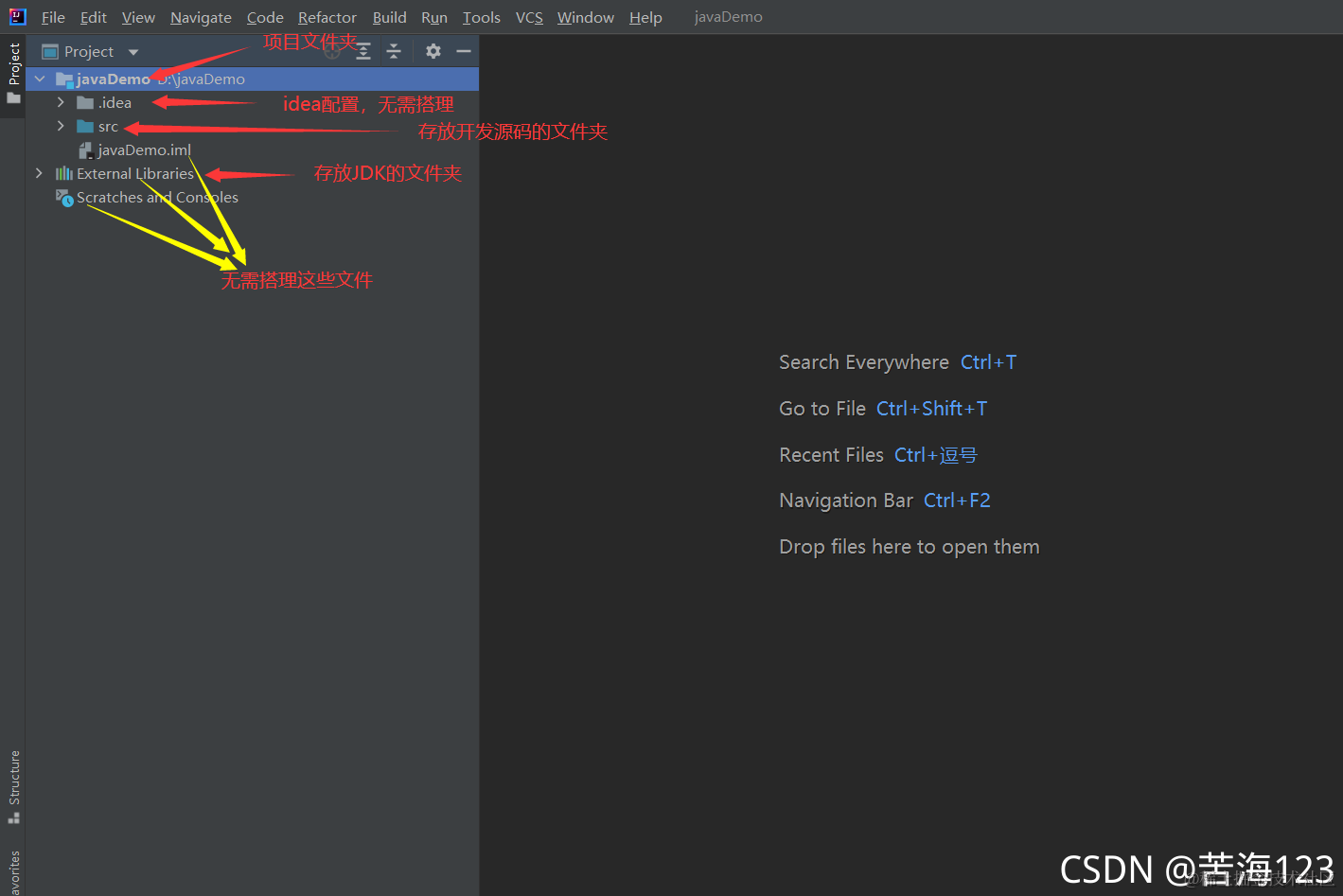
Task: Open the Window menu
Action: coord(586,17)
